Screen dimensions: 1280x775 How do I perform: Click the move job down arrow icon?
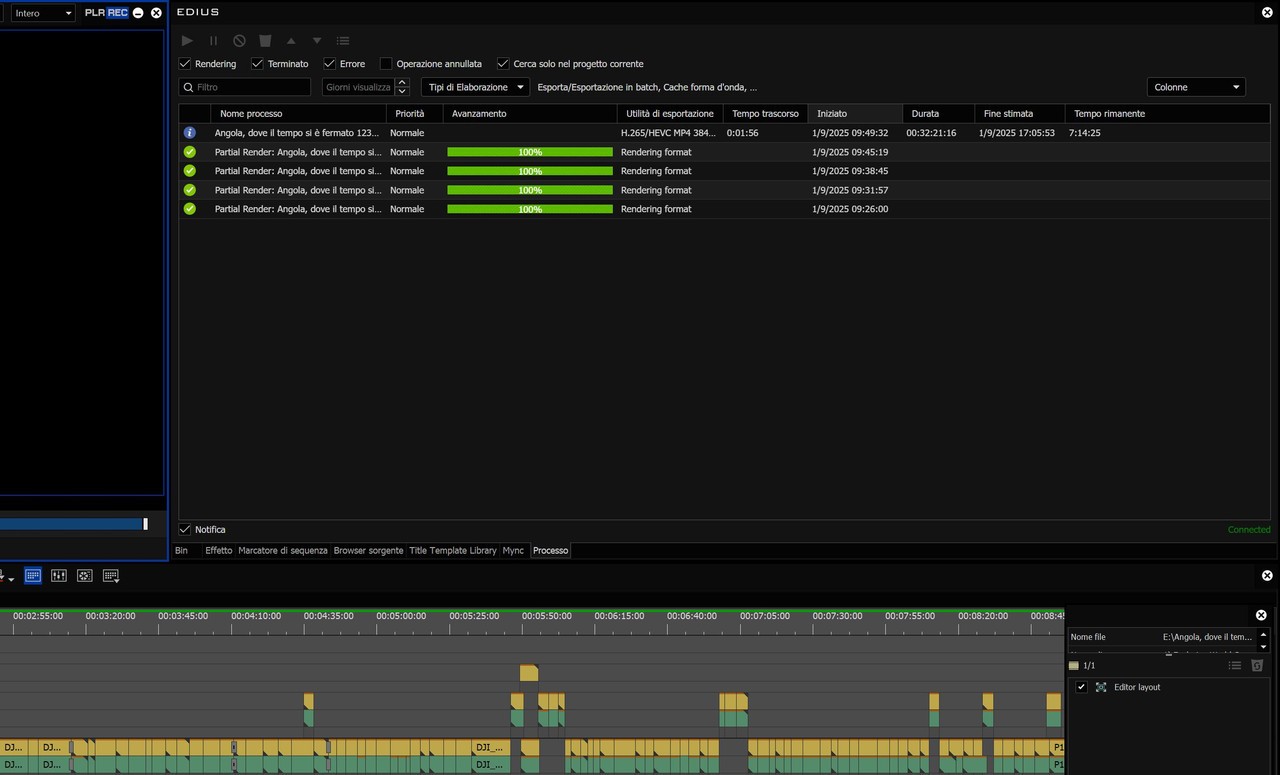pos(316,41)
